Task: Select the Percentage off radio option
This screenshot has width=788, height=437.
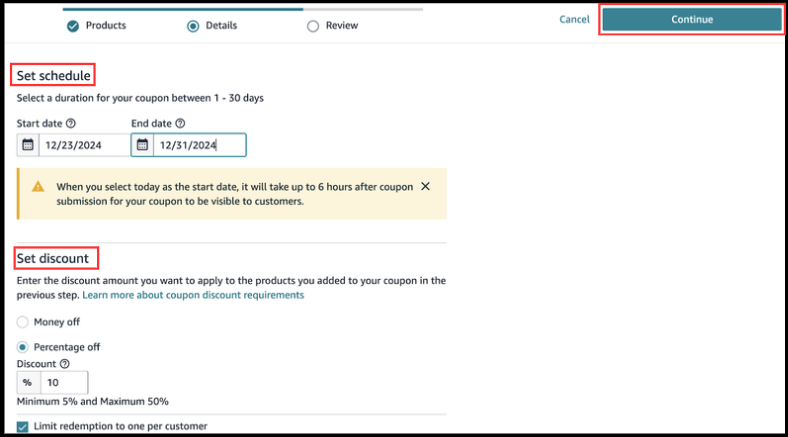Action: [x=23, y=347]
